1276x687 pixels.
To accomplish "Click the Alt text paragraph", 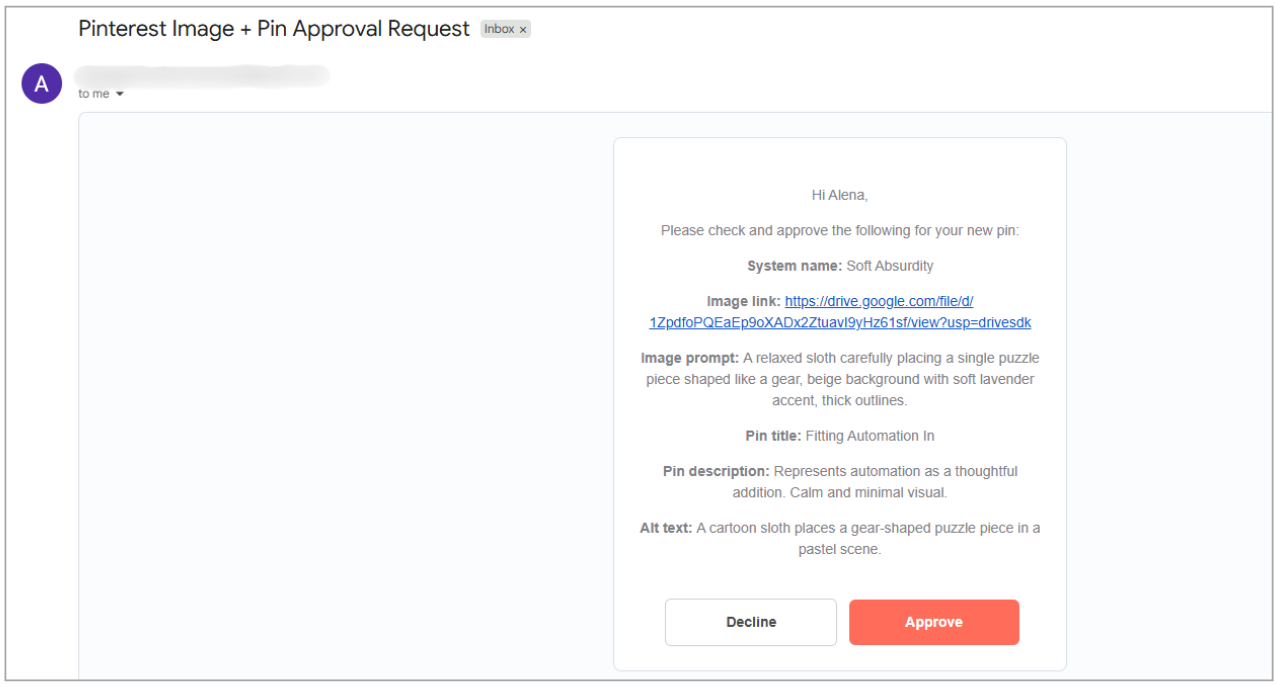I will click(840, 538).
